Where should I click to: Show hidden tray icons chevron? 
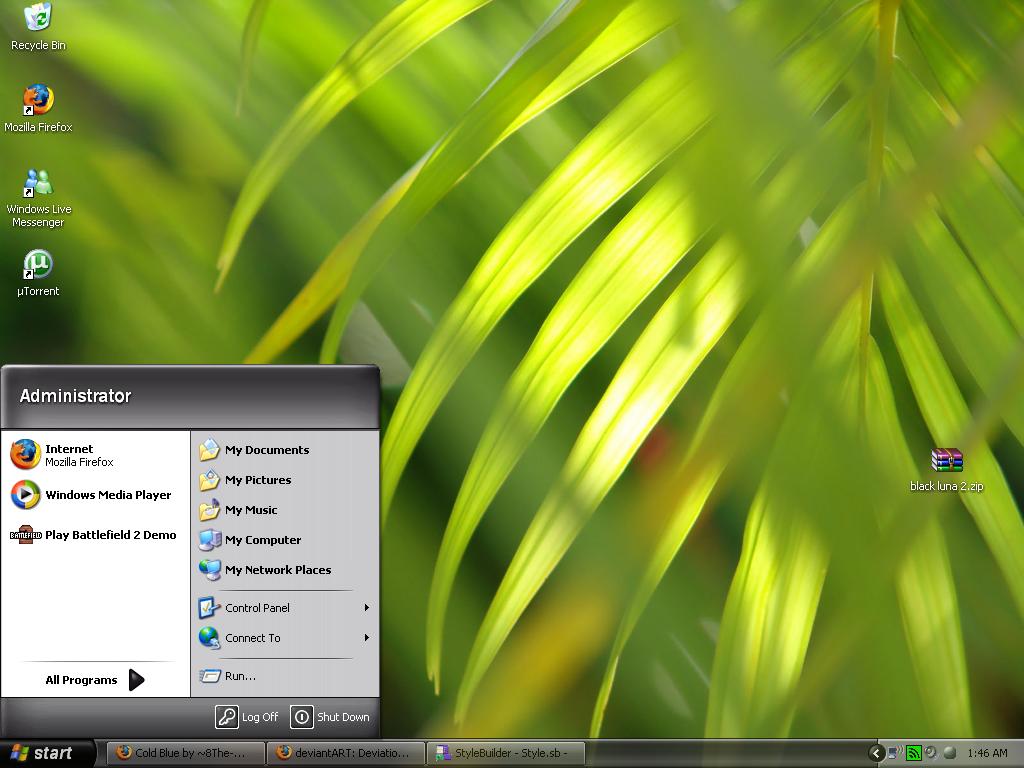pyautogui.click(x=876, y=754)
